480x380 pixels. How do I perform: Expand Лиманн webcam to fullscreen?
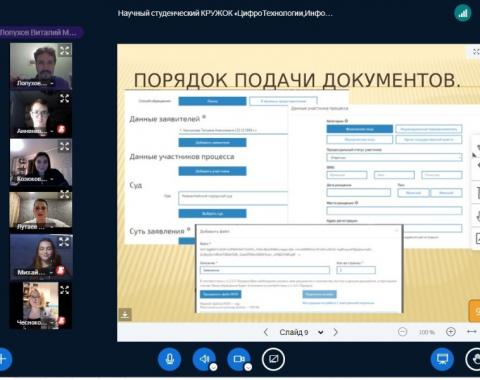(65, 98)
